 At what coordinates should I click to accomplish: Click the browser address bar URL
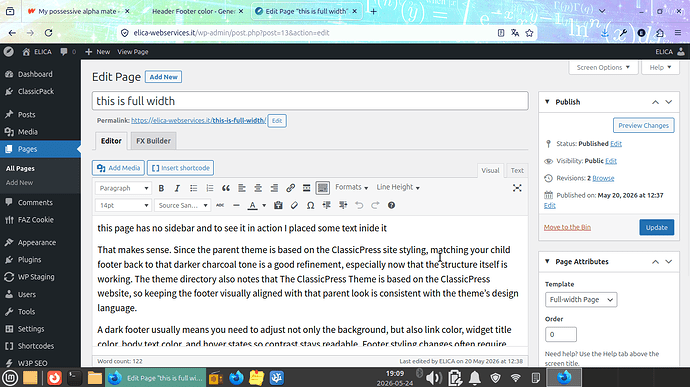tap(231, 33)
